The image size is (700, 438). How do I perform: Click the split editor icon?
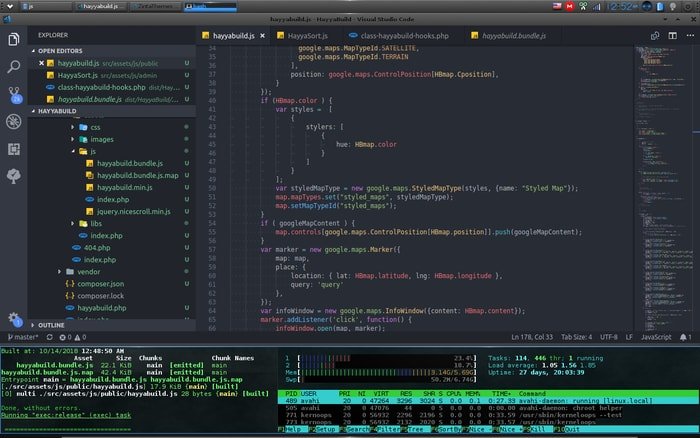pos(672,36)
